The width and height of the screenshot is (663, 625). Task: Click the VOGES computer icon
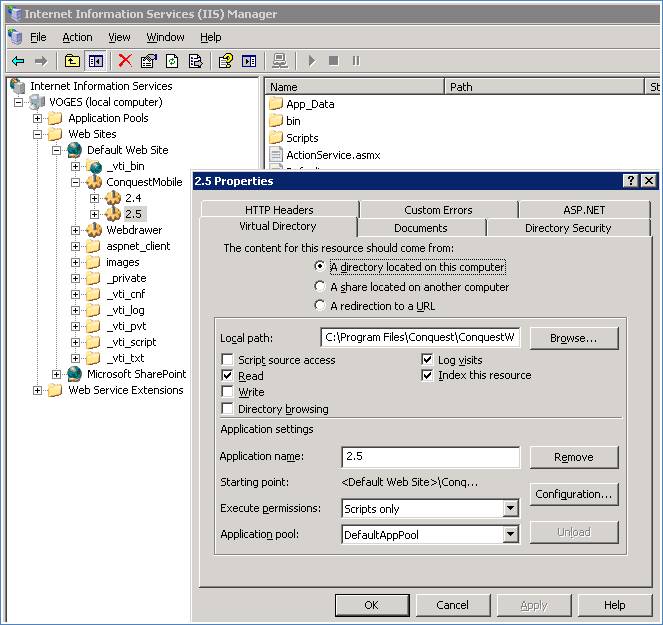click(37, 102)
